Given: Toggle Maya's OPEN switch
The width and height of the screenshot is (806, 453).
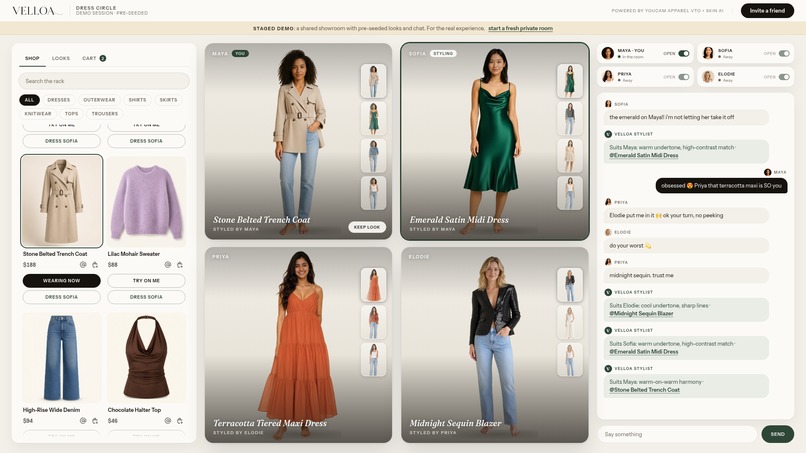Looking at the screenshot, I should (x=684, y=53).
